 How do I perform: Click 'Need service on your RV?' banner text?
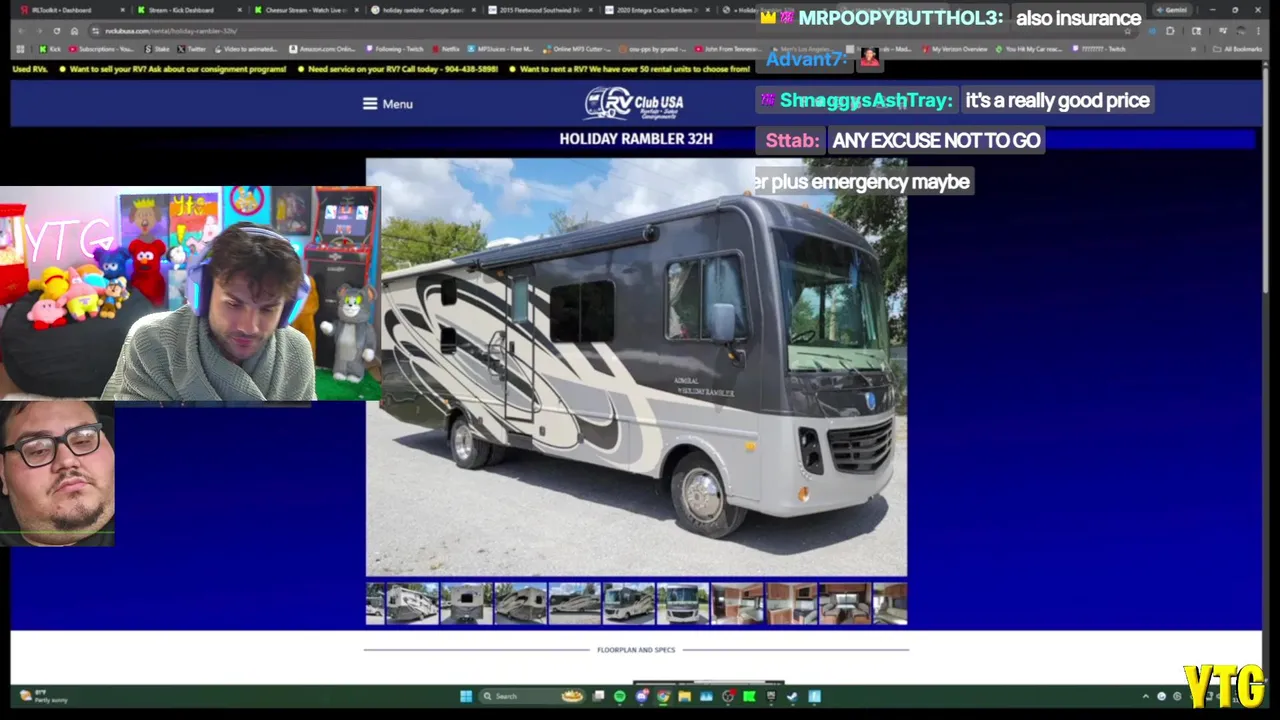[402, 69]
